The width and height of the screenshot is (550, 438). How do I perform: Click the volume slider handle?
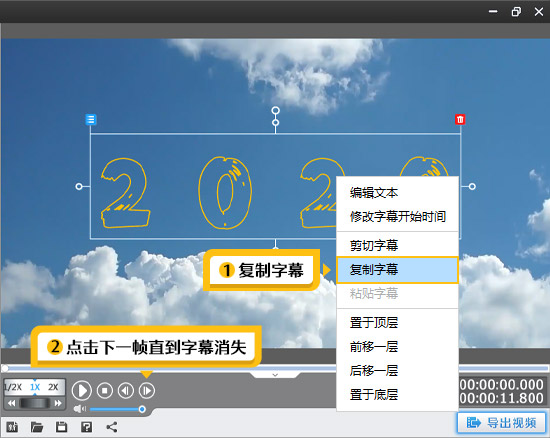tap(142, 409)
